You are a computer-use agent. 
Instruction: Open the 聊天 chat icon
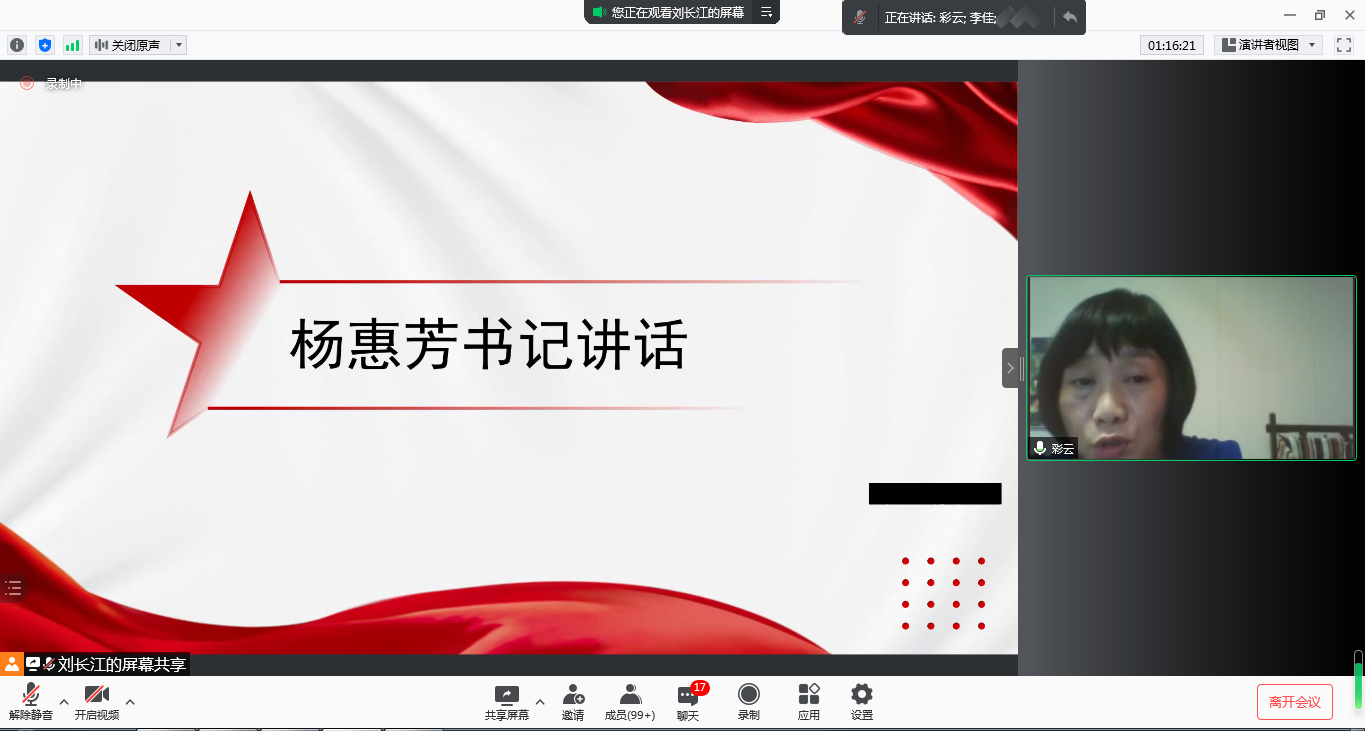point(688,702)
